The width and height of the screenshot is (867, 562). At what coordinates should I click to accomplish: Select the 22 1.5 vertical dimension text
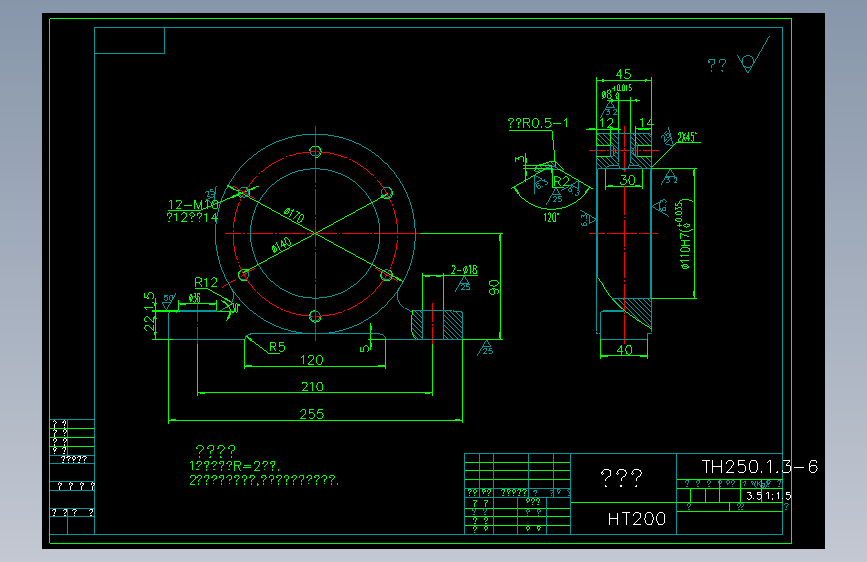[x=149, y=312]
